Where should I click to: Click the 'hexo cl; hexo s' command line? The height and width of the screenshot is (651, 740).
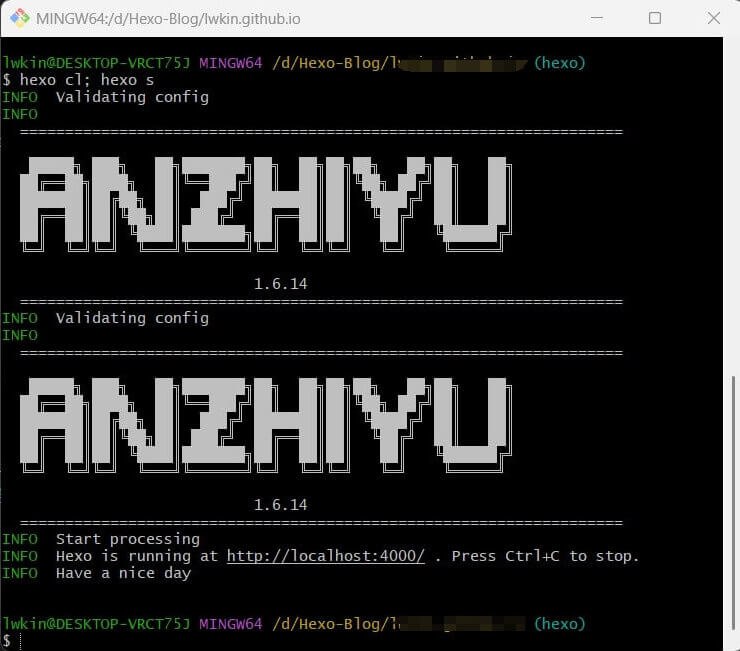pyautogui.click(x=86, y=80)
